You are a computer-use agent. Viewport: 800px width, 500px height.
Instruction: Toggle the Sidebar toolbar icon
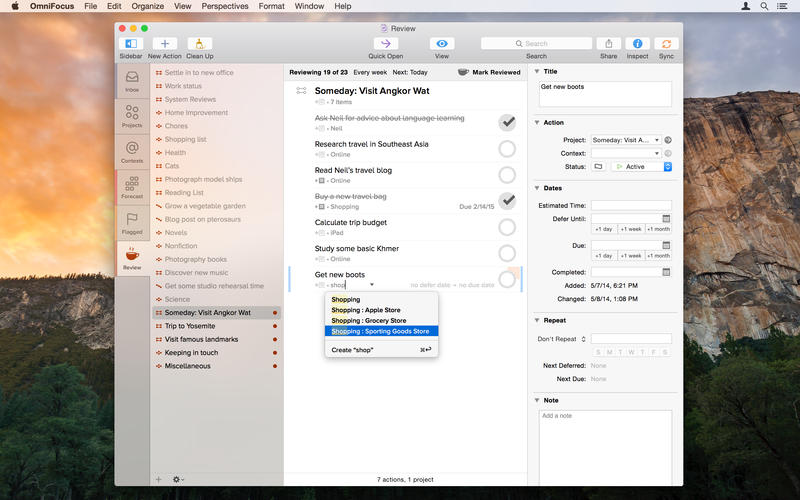click(131, 44)
